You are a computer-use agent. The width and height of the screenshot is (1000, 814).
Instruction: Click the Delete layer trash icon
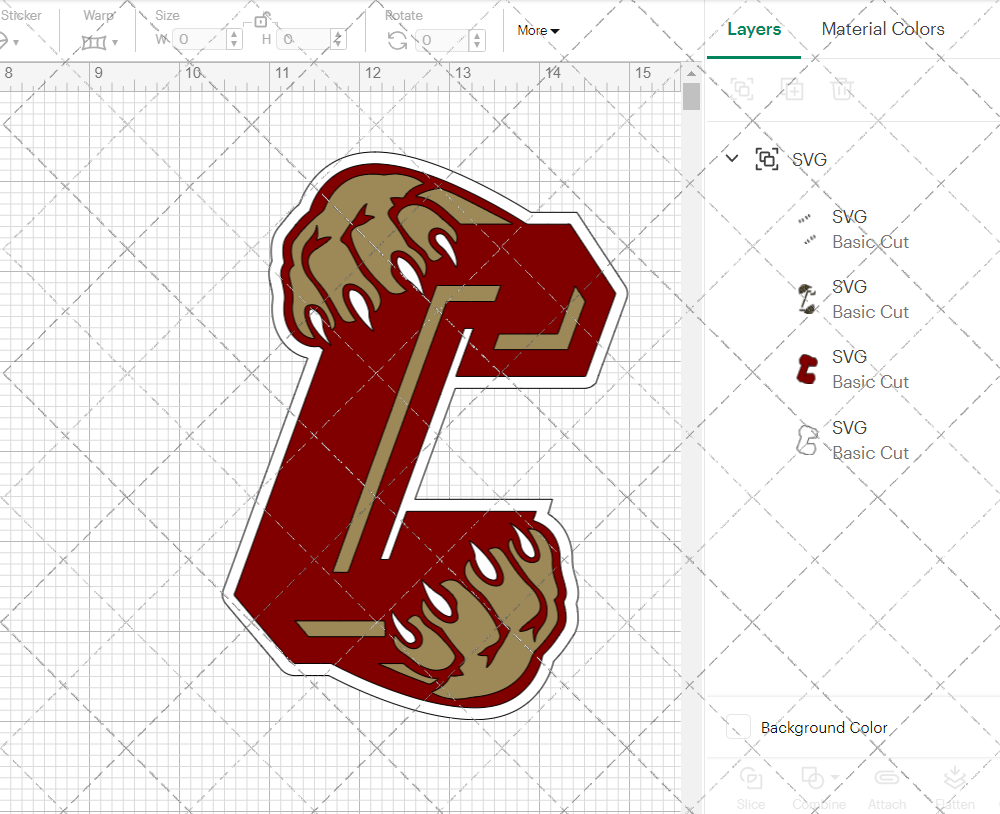click(842, 89)
